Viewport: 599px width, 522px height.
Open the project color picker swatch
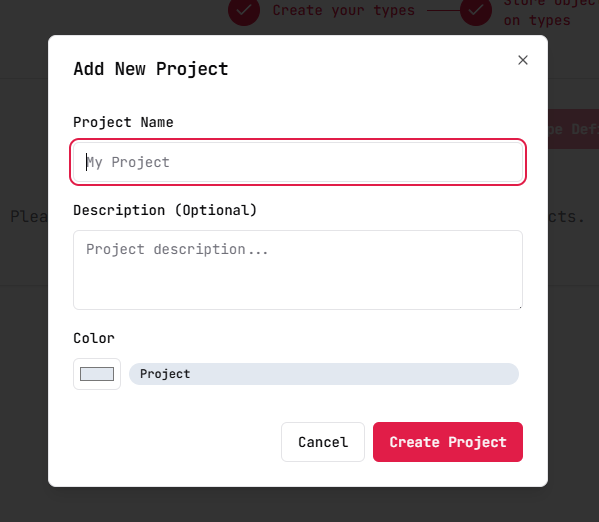97,374
